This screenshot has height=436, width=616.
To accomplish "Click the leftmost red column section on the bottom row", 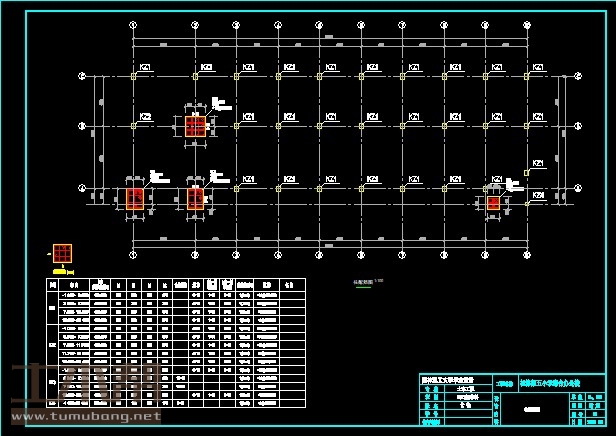I will [x=135, y=197].
